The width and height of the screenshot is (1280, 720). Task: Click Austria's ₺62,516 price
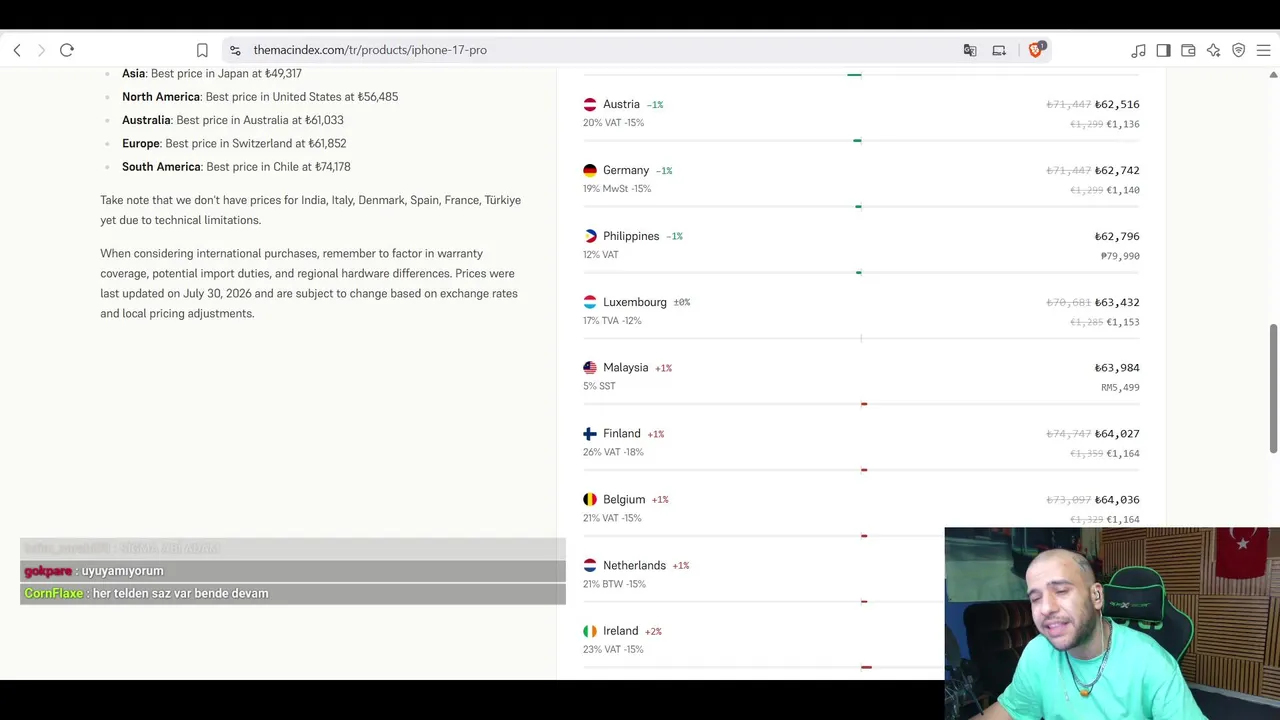[x=1117, y=104]
